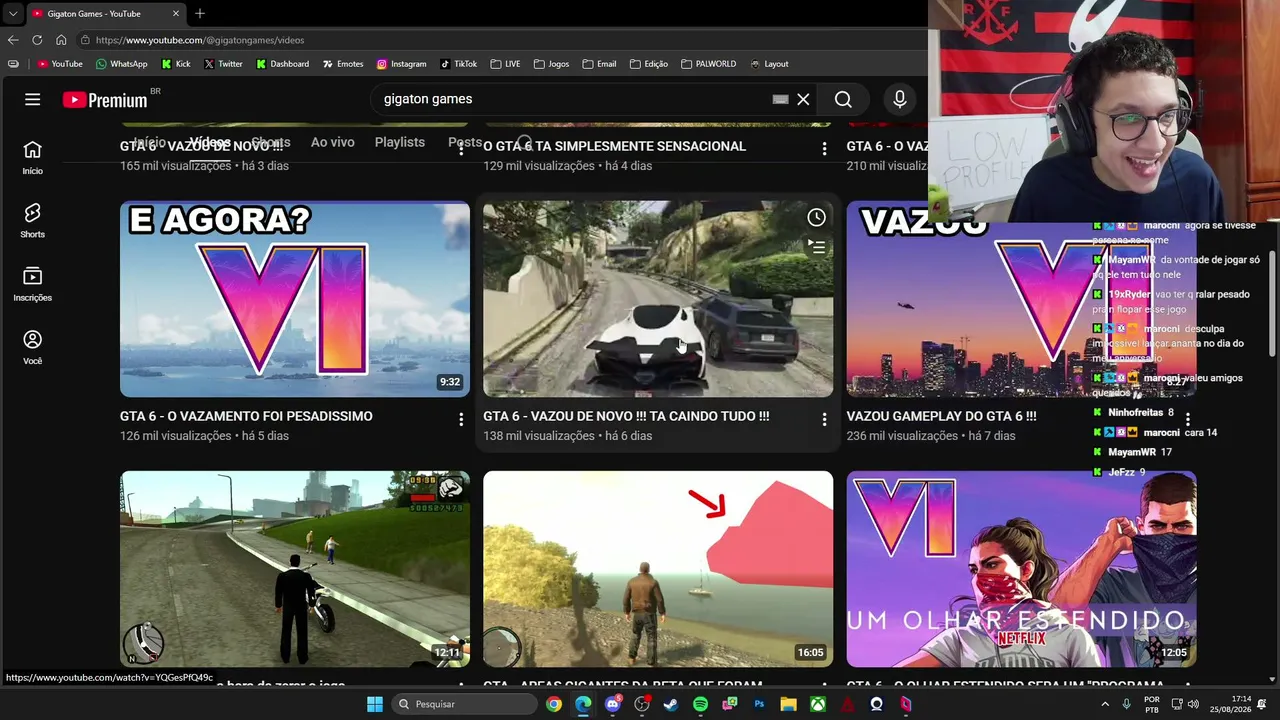Viewport: 1280px width, 720px height.
Task: Open Inscrições in the sidebar
Action: coord(32,284)
